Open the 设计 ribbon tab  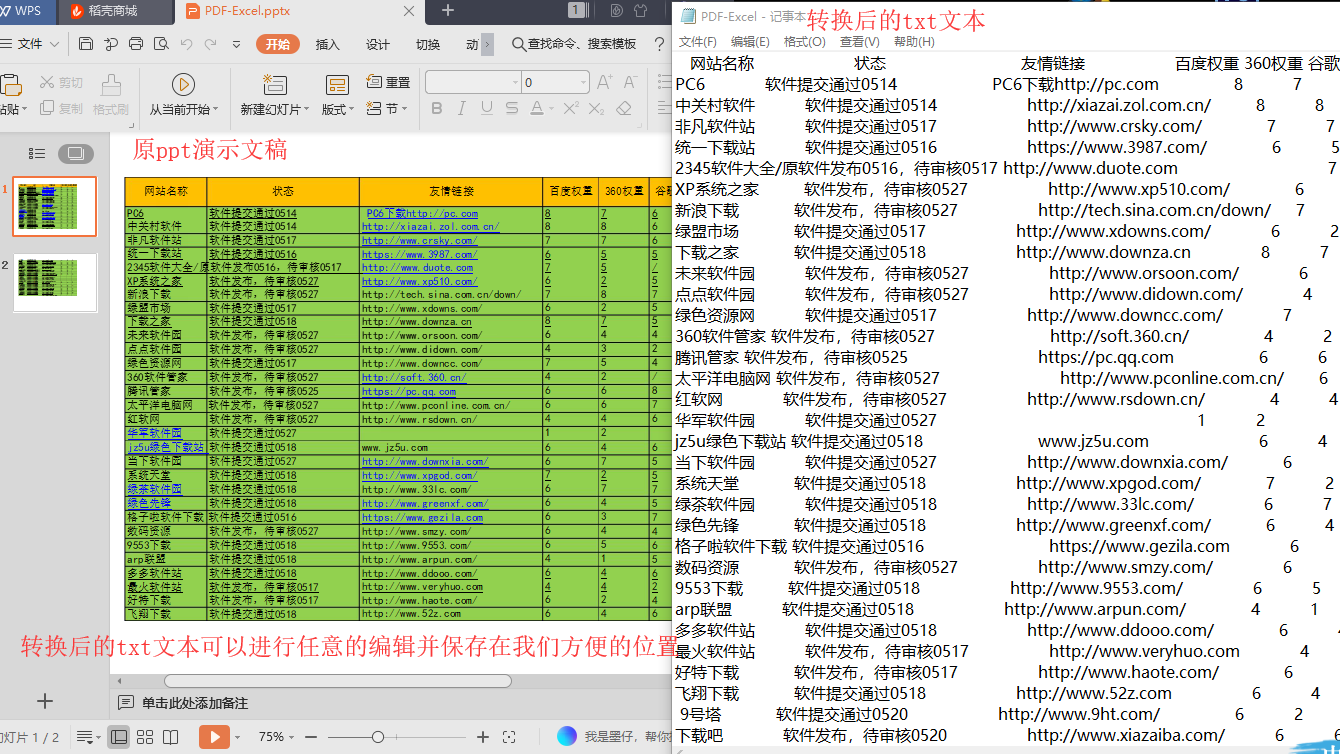coord(377,44)
